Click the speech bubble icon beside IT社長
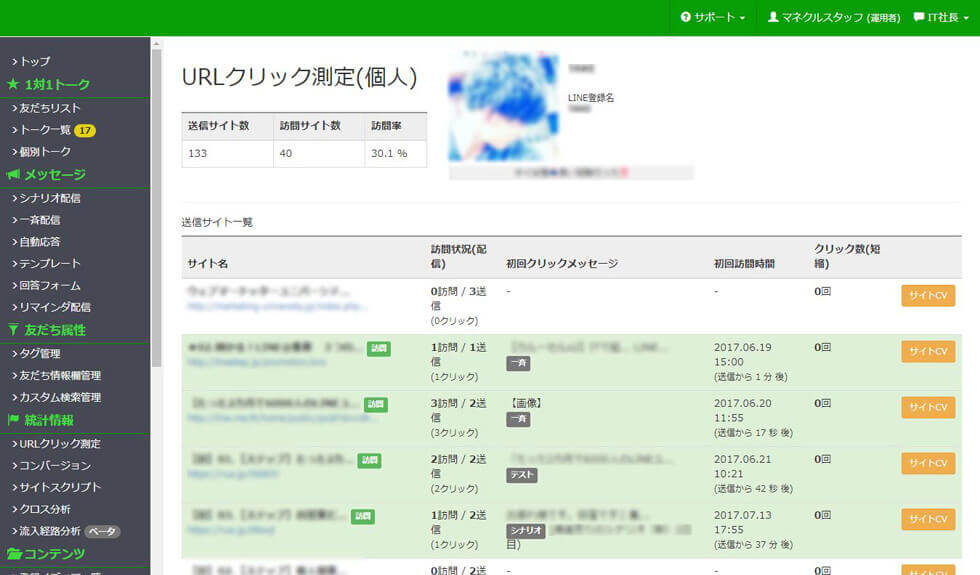Screen dimensions: 980x575 pos(919,18)
